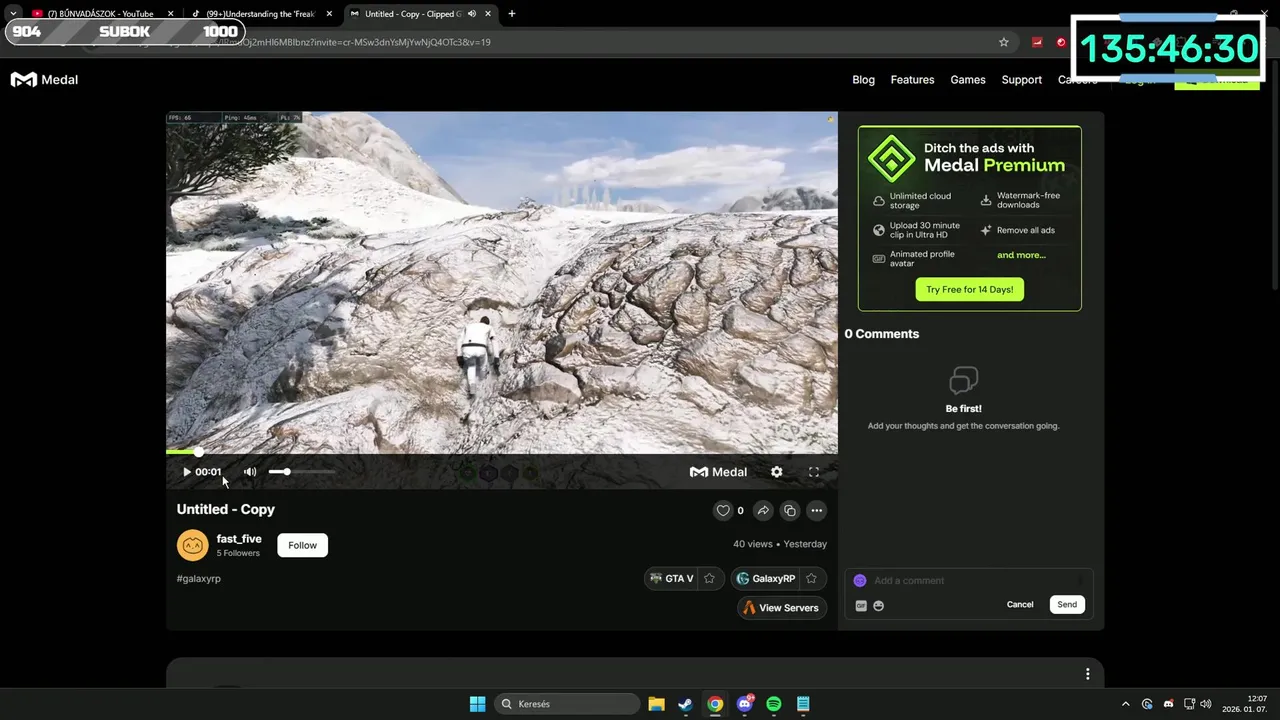Viewport: 1280px width, 720px height.
Task: Close the Understanding the 'Freak' tab
Action: point(330,14)
